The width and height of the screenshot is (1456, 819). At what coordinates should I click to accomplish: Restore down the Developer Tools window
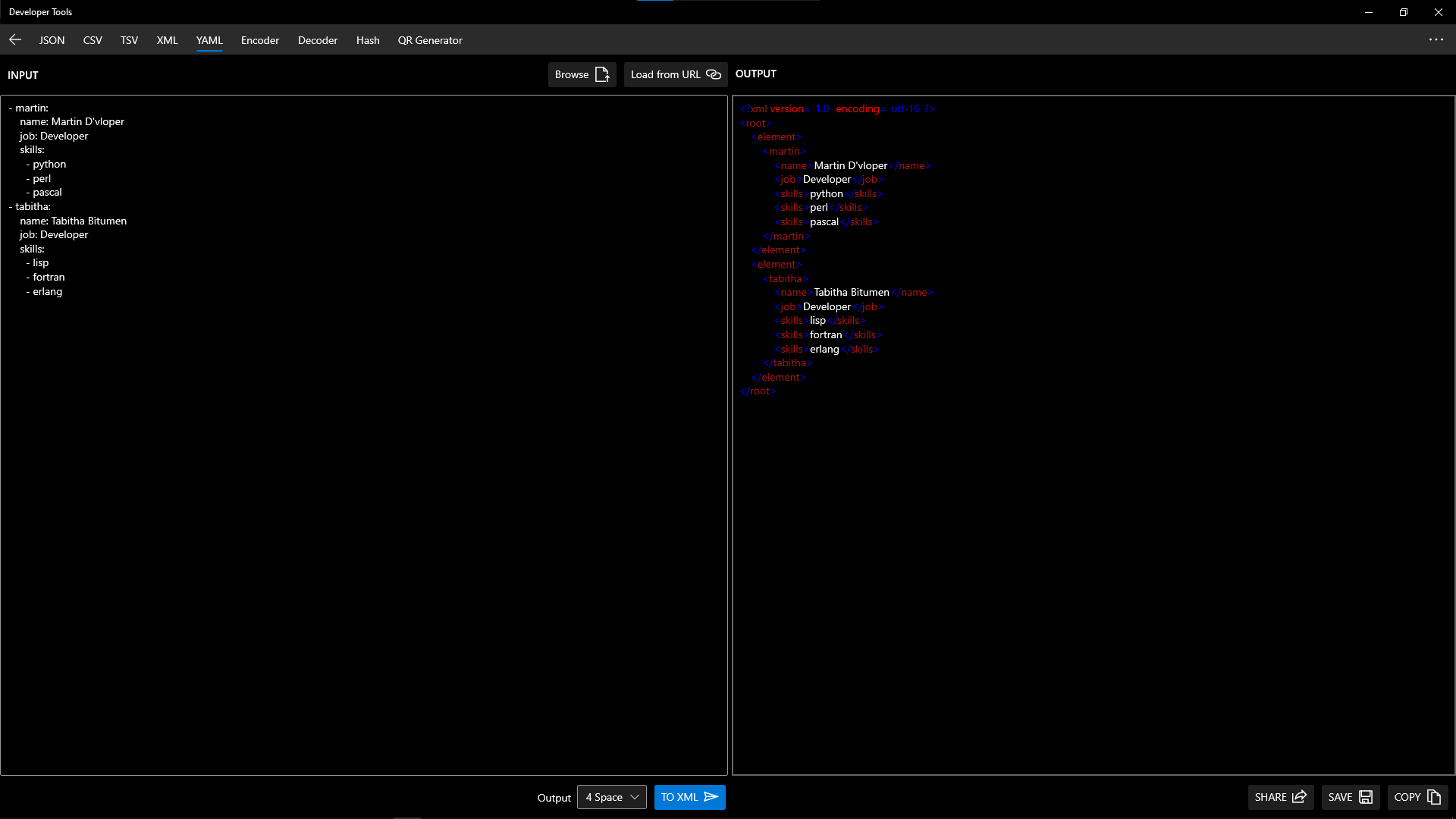click(1403, 12)
